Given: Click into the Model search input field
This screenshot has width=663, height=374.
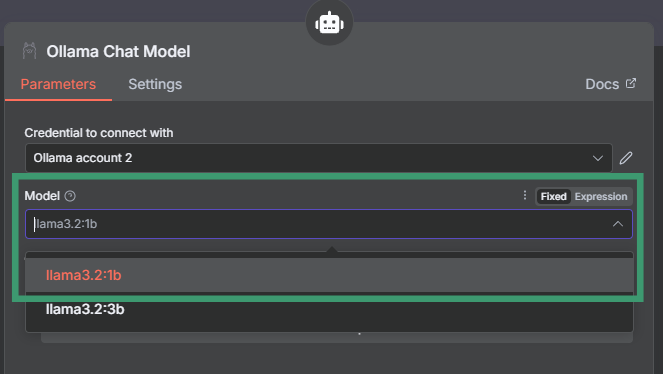Looking at the screenshot, I should tap(317, 224).
